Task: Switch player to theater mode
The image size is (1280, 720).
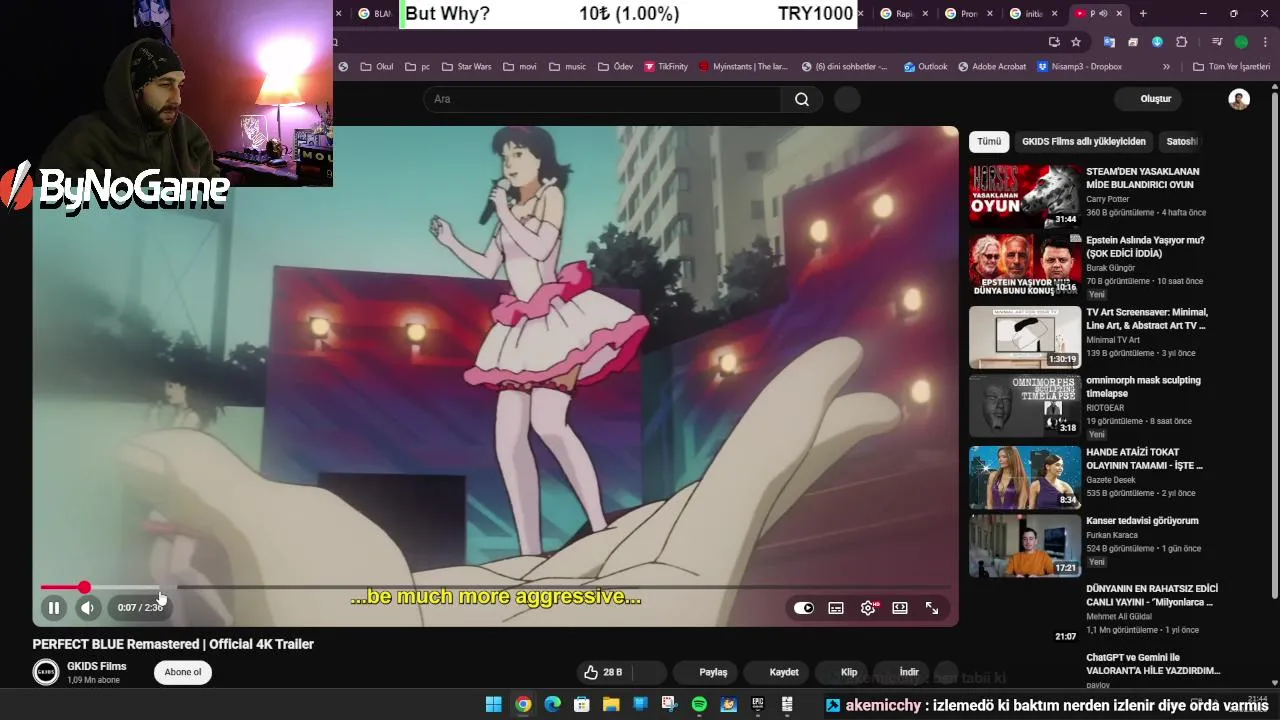Action: pos(900,608)
